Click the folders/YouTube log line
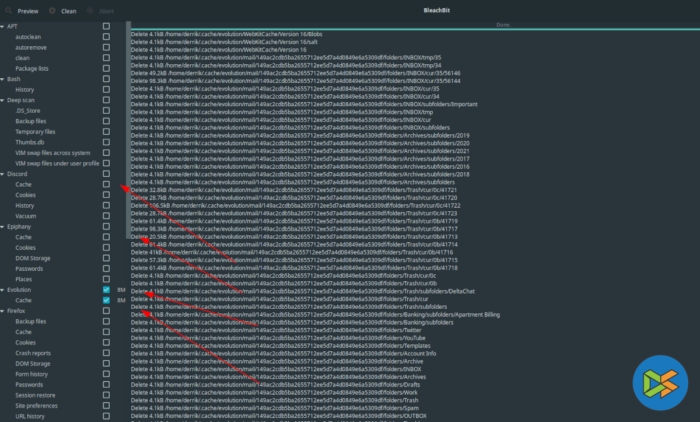Viewport: 700px width, 422px height. (278, 338)
